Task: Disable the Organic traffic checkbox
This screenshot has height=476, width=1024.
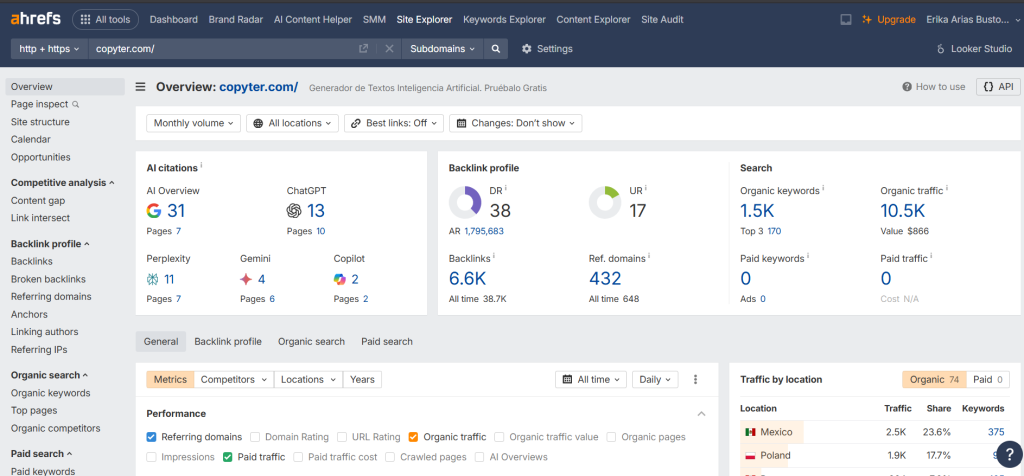Action: (x=413, y=437)
